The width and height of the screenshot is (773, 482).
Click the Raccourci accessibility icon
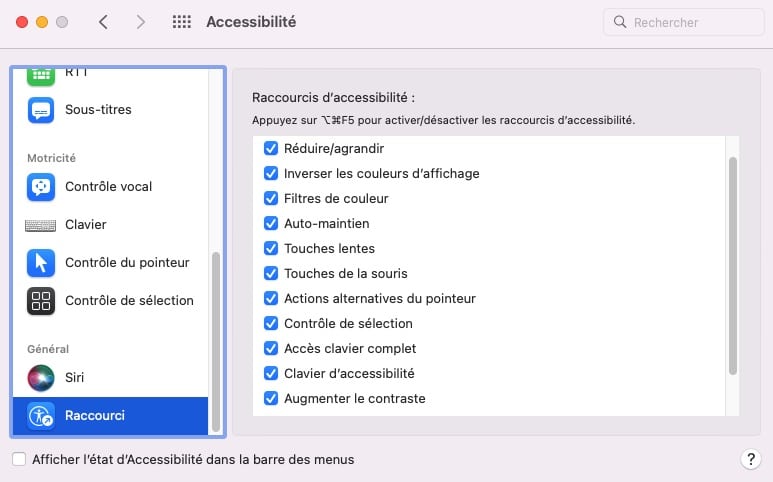[x=41, y=416]
